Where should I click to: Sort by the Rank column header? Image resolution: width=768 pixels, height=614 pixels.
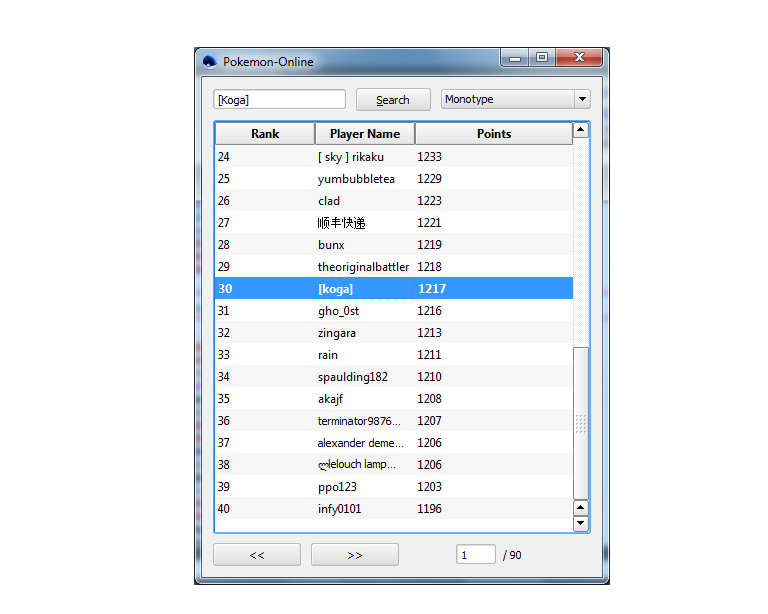pyautogui.click(x=265, y=134)
